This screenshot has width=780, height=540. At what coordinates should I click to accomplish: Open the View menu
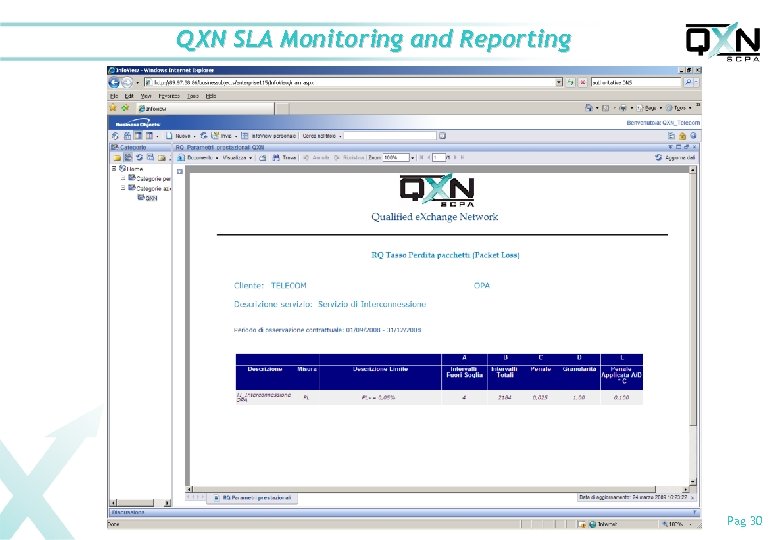click(146, 96)
